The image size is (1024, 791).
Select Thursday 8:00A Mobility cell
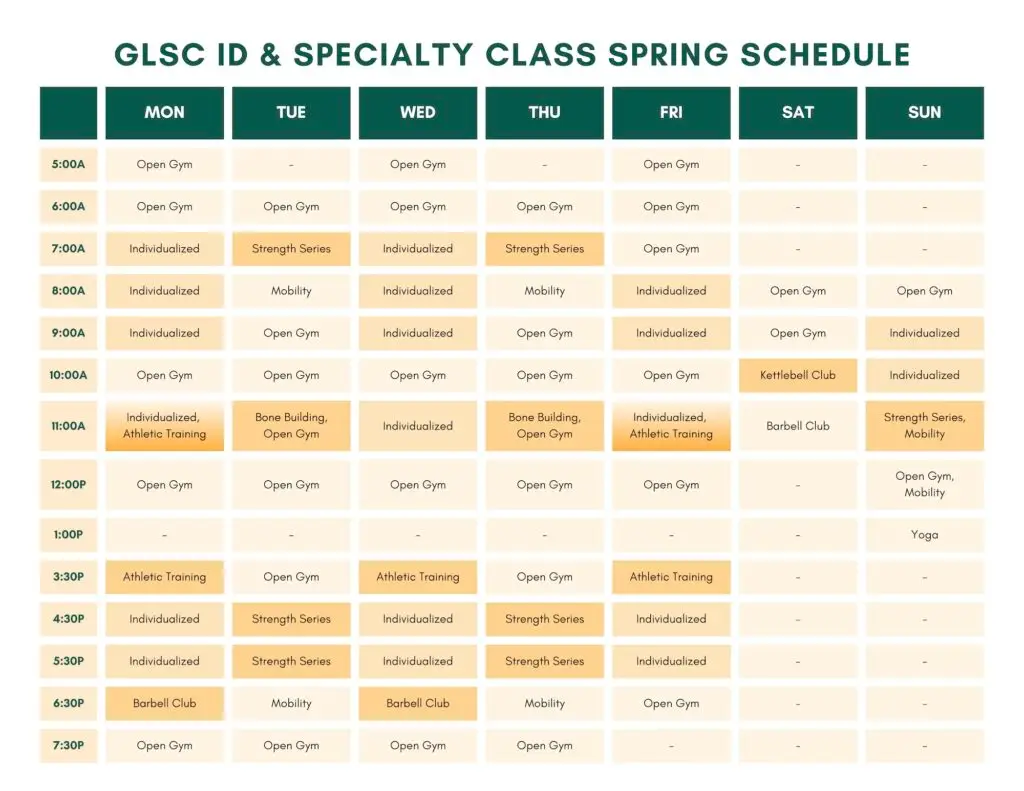point(545,291)
